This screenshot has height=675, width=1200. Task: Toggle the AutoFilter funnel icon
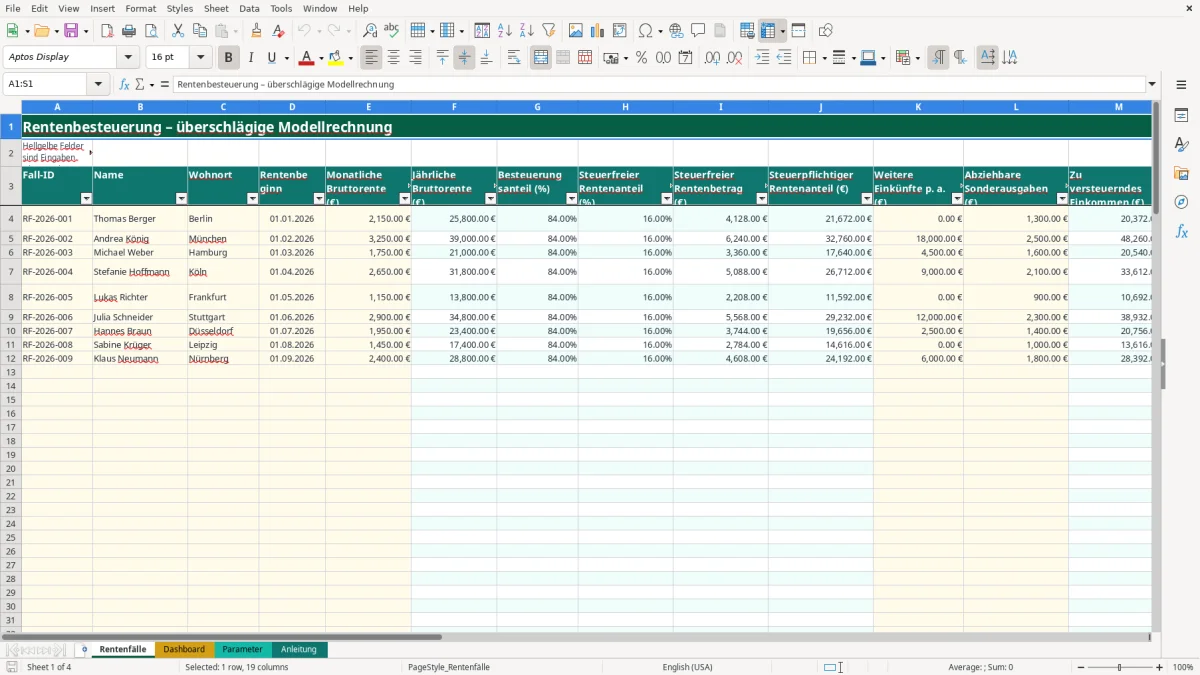point(549,31)
